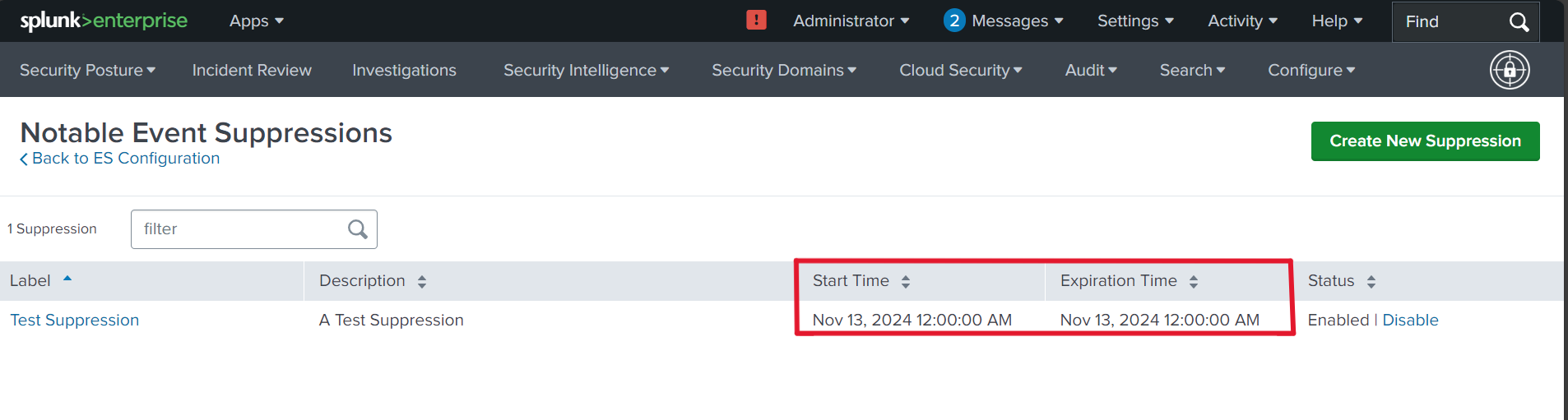Click into the suppression filter text field
The height and width of the screenshot is (420, 1568).
point(239,229)
